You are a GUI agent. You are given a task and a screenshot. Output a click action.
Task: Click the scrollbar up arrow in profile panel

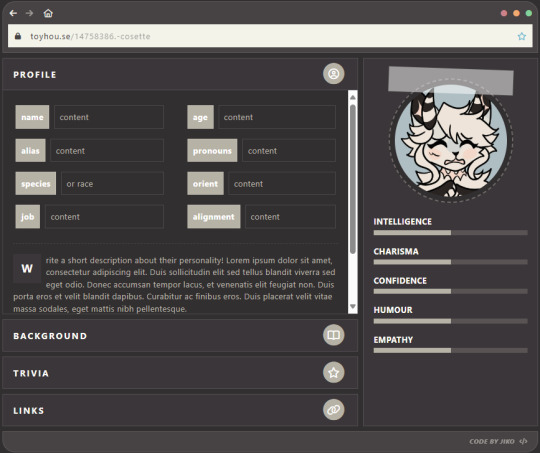click(353, 97)
